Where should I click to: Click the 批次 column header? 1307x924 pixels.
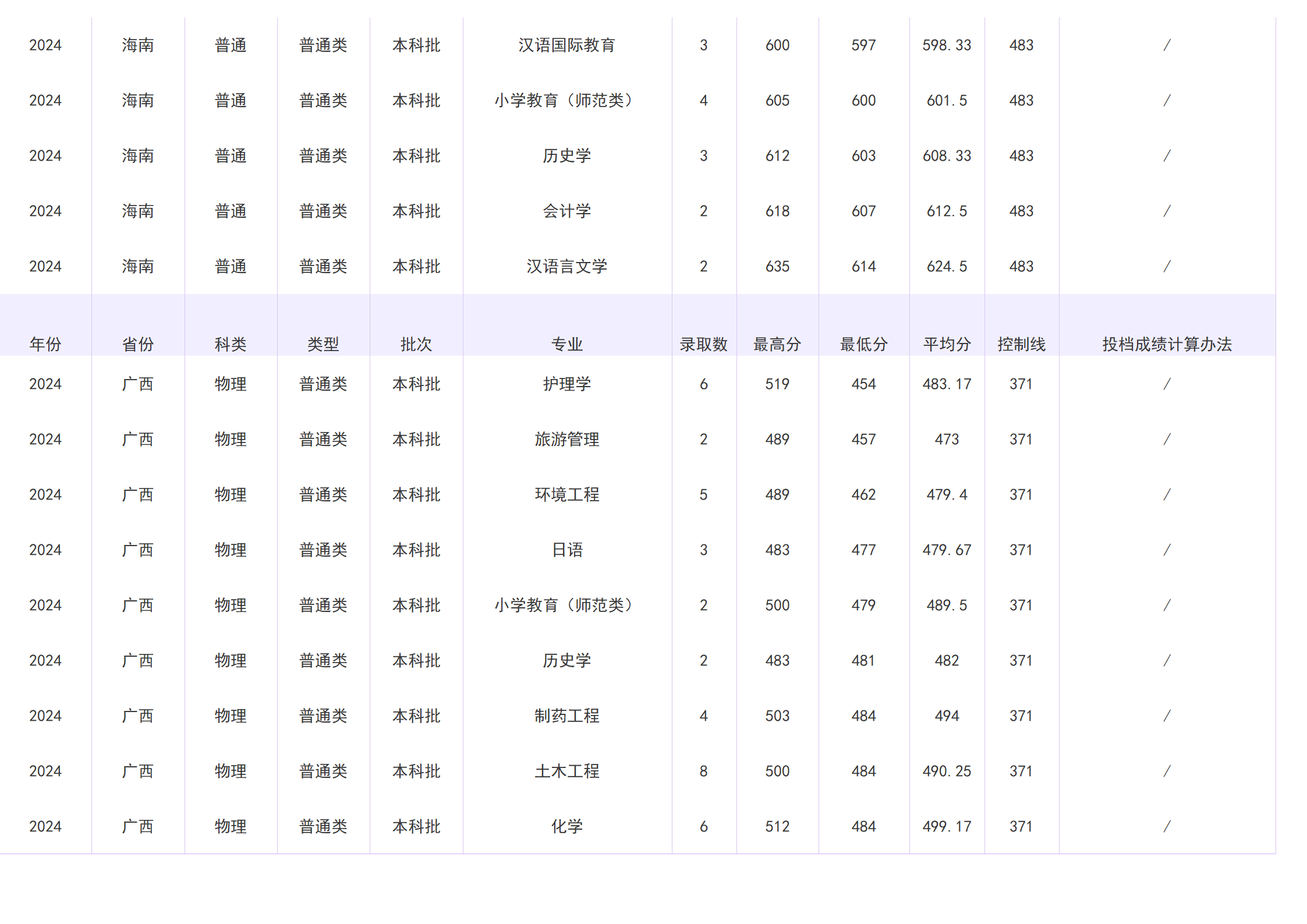coord(416,344)
